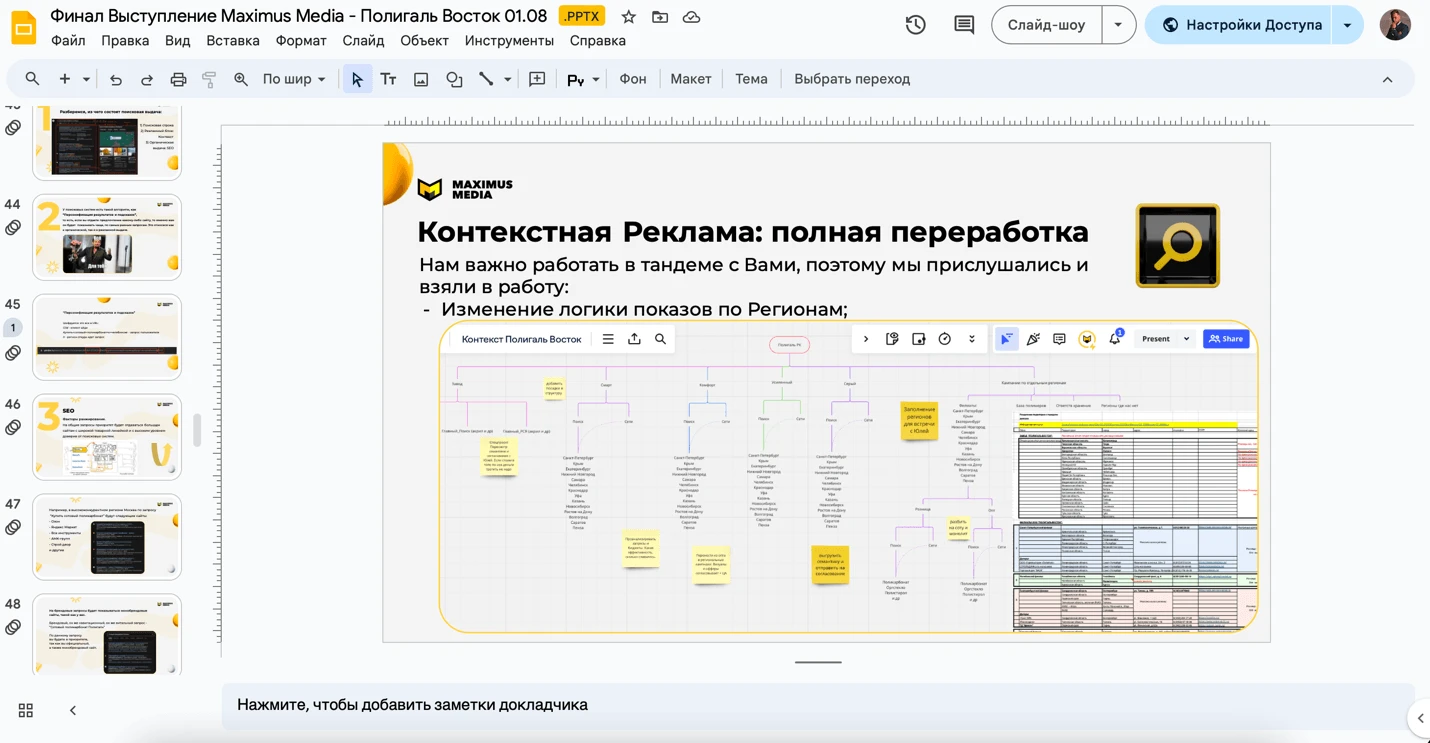The height and width of the screenshot is (743, 1430).
Task: Expand the right side panel
Action: [x=1420, y=717]
